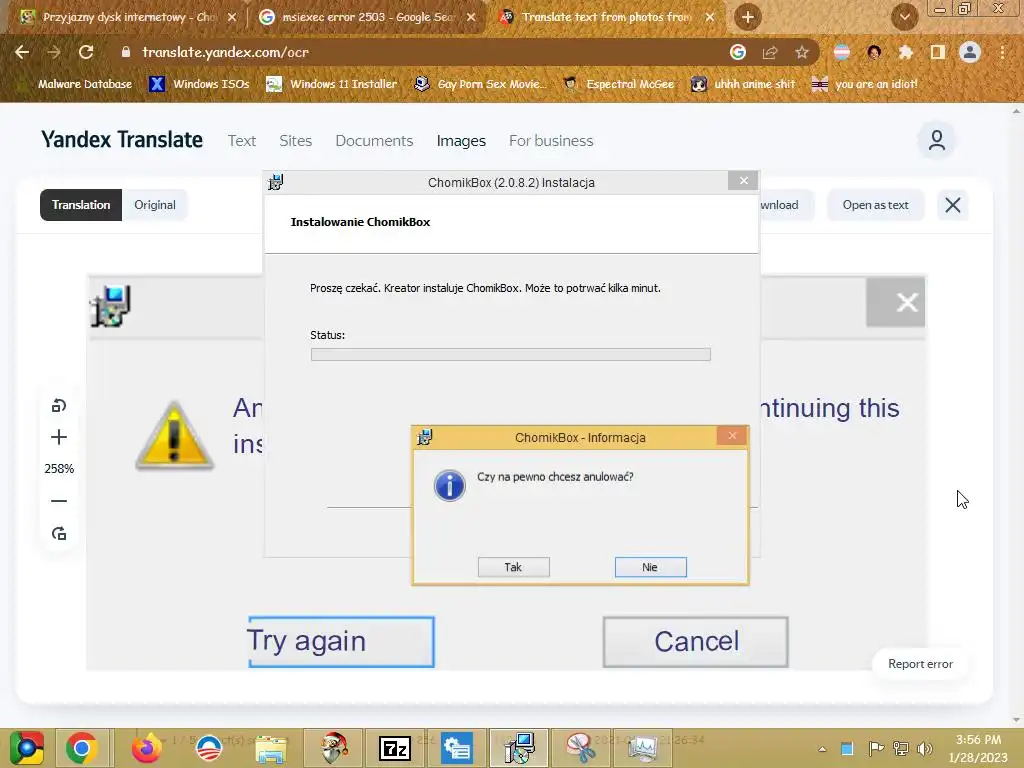Viewport: 1024px width, 768px height.
Task: Open 7-Zip from the taskbar
Action: 395,748
